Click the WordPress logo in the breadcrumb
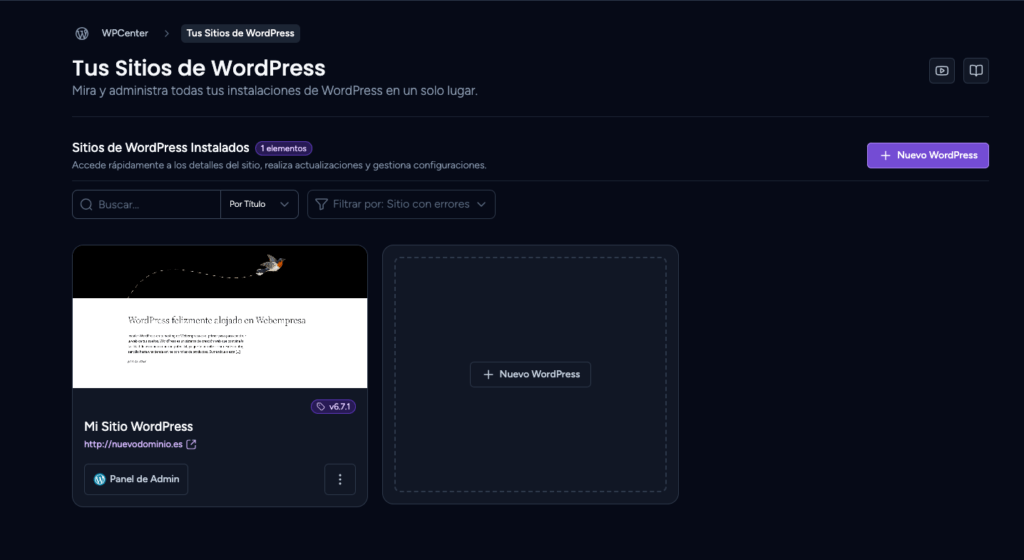The image size is (1024, 560). point(82,33)
